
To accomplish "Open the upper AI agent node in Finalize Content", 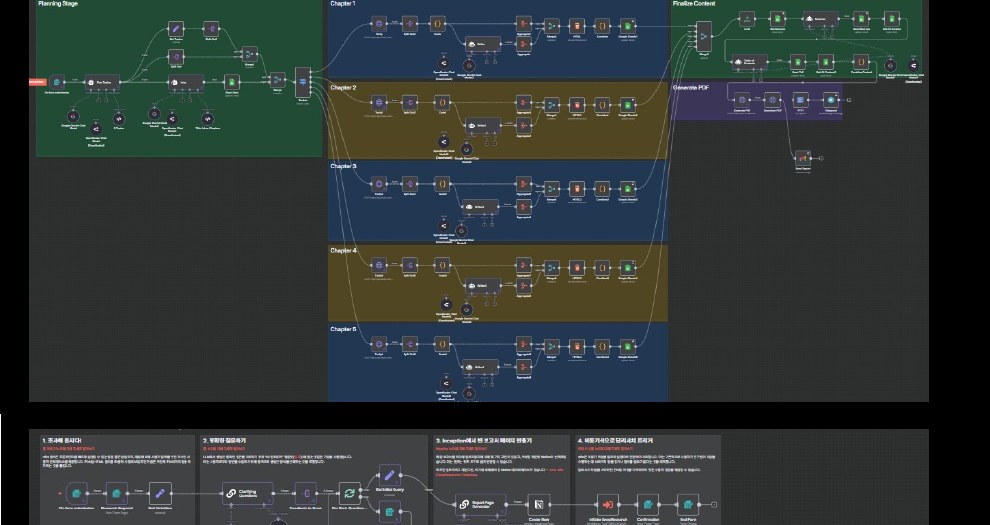I will pos(821,19).
